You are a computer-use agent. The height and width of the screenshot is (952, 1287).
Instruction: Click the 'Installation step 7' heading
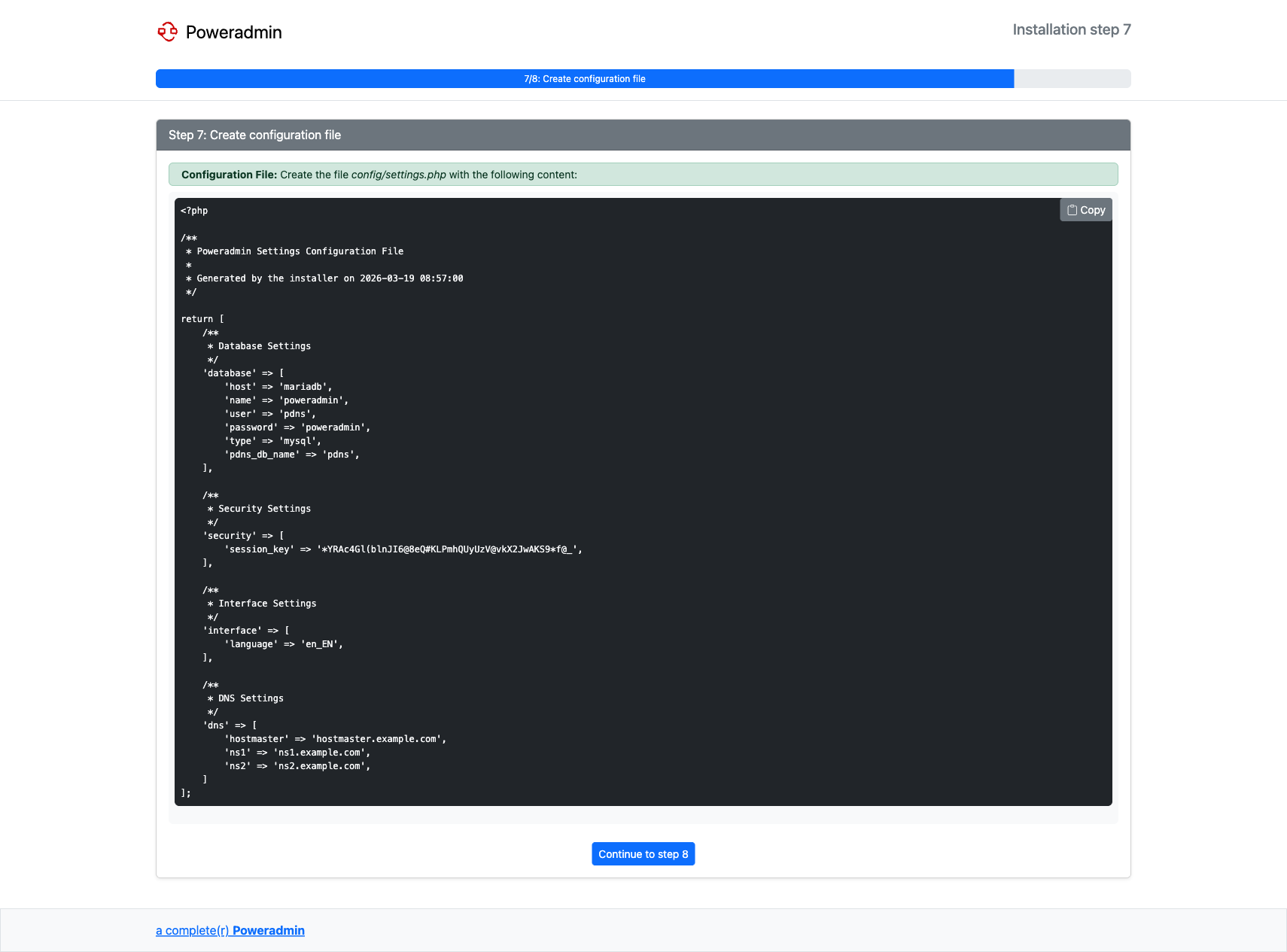point(1071,29)
